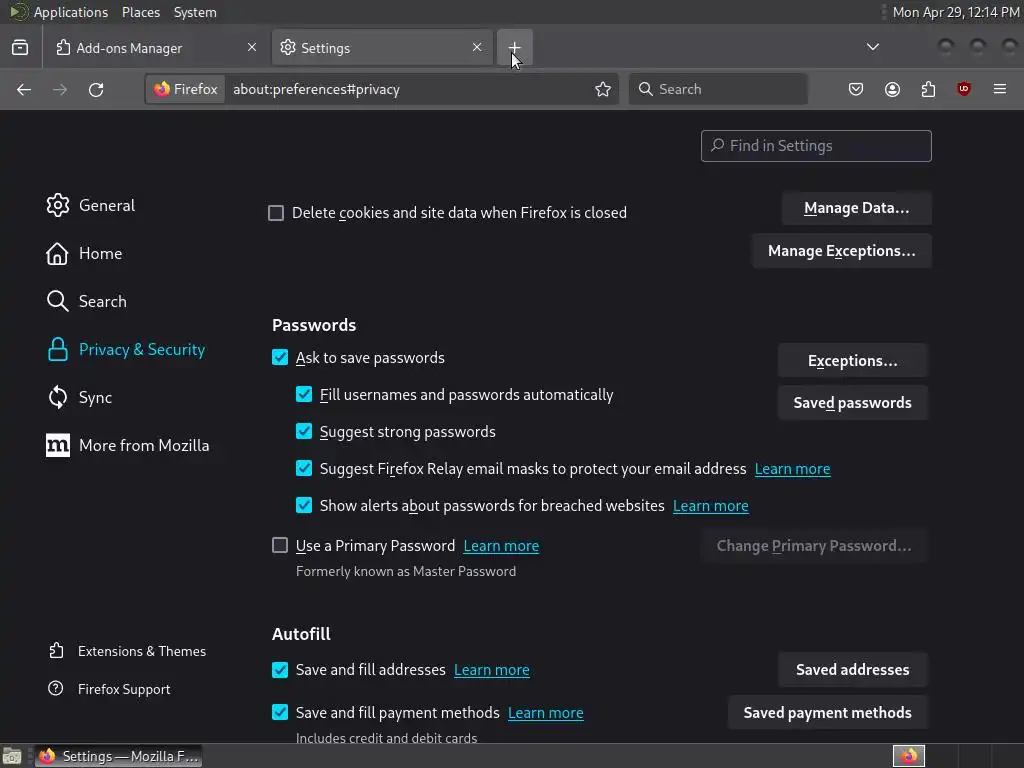Open the Firefox account icon
The image size is (1024, 768).
(892, 89)
